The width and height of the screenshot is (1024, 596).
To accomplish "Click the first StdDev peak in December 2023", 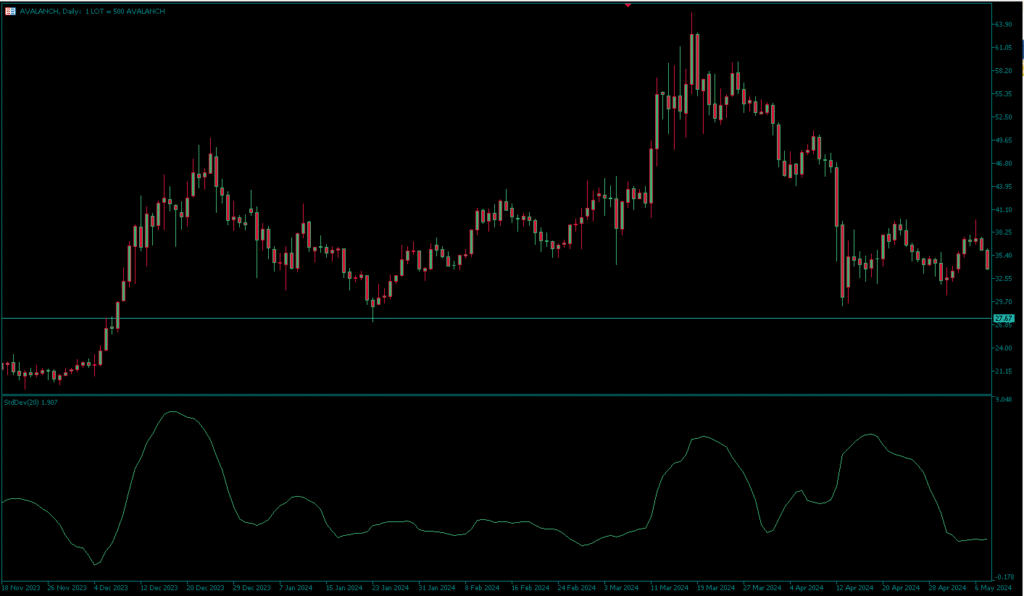I will [x=172, y=411].
